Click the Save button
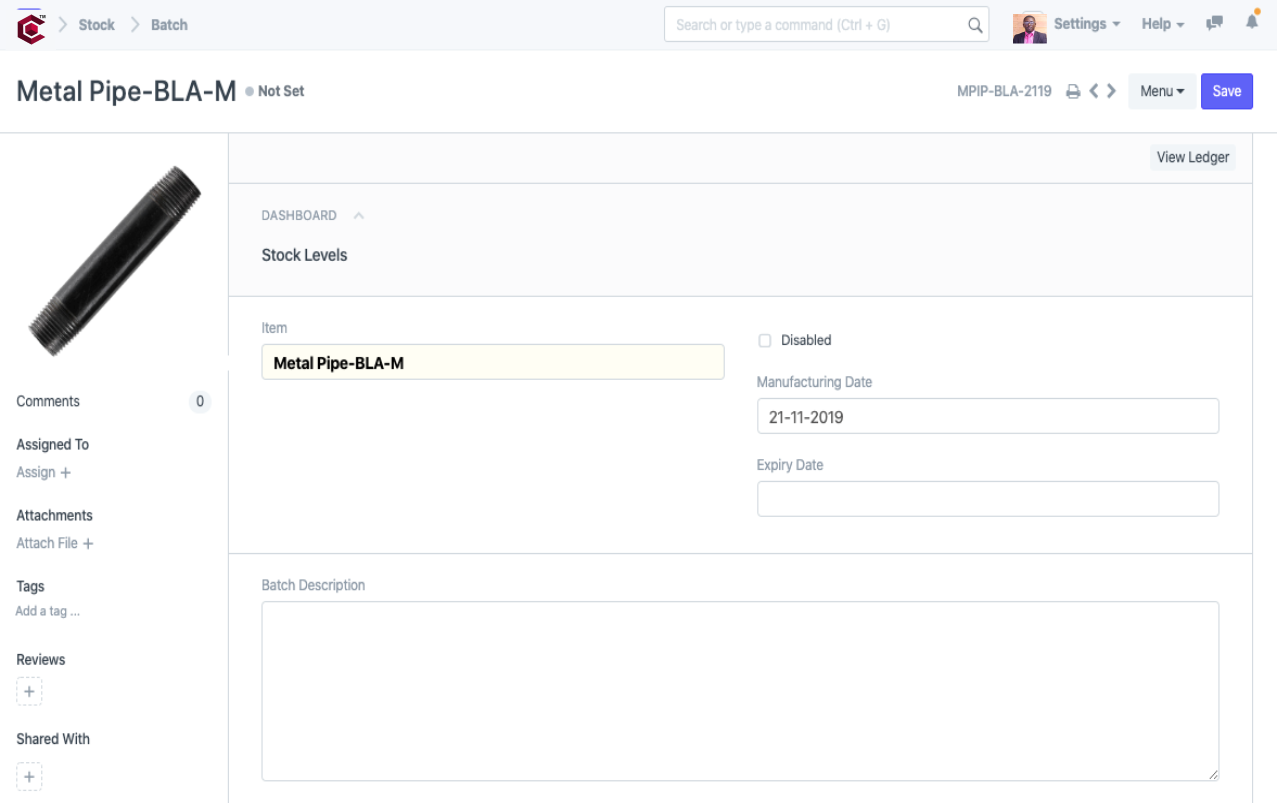This screenshot has height=803, width=1277. [x=1226, y=91]
